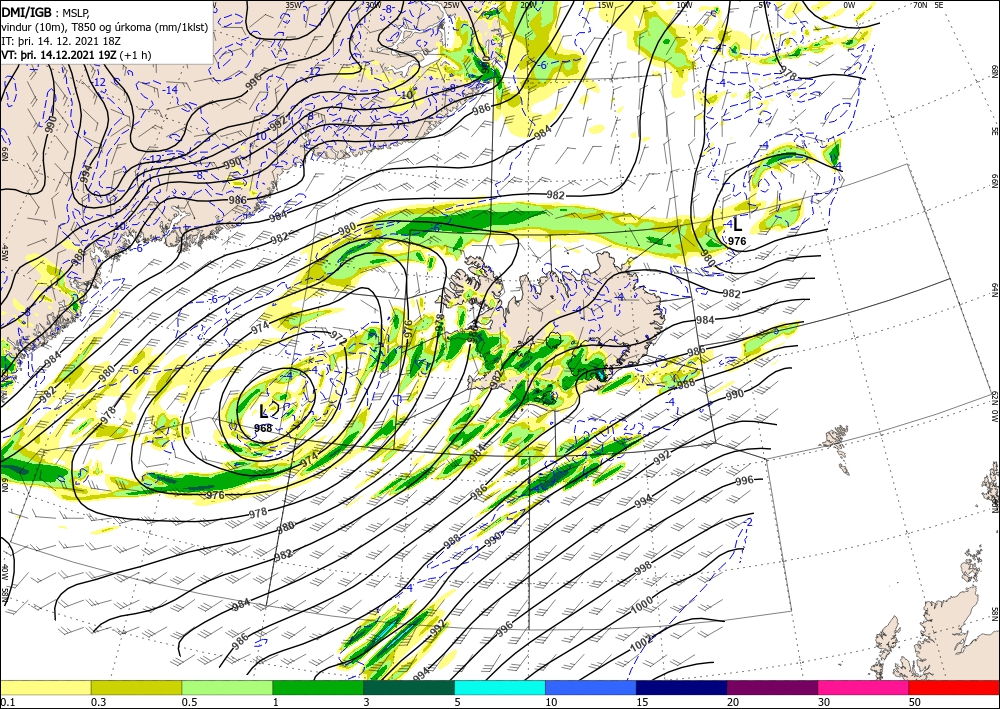This screenshot has height=709, width=1000.
Task: Click the '30' legend scale label
Action: point(824,702)
